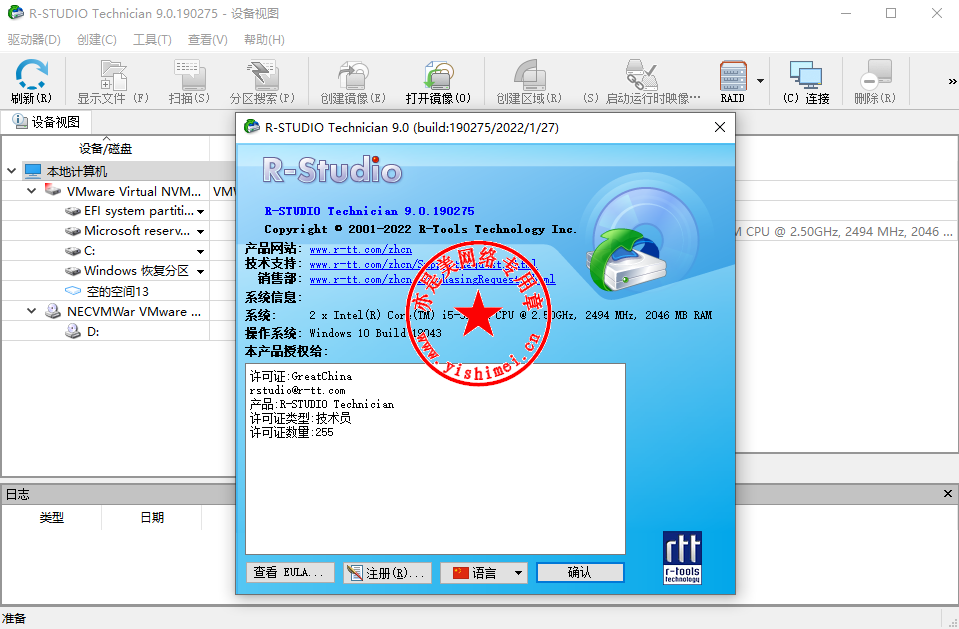Open dropdown arrow next to C: drive
959x629 pixels.
[201, 251]
